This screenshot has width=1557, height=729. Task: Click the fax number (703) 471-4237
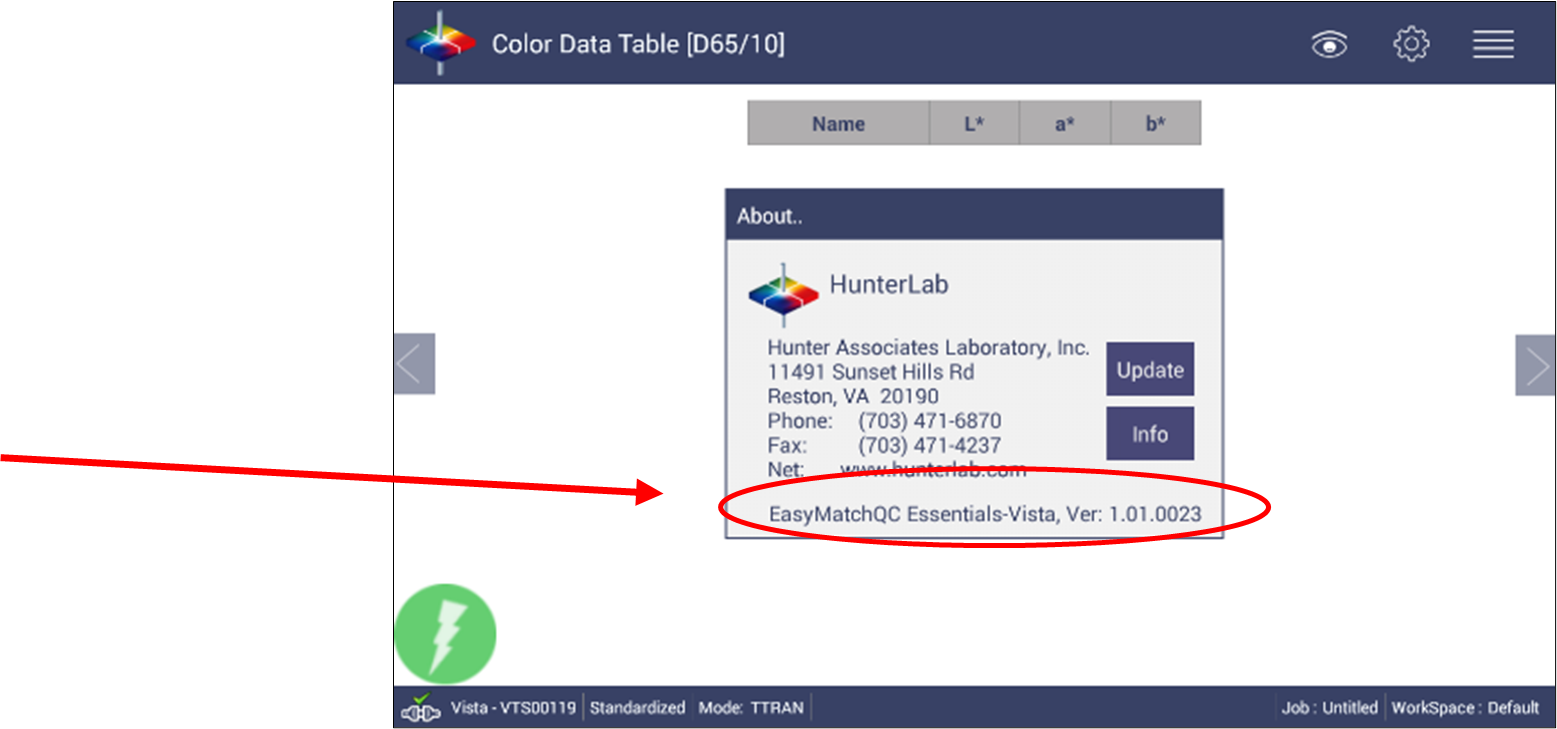tap(929, 446)
